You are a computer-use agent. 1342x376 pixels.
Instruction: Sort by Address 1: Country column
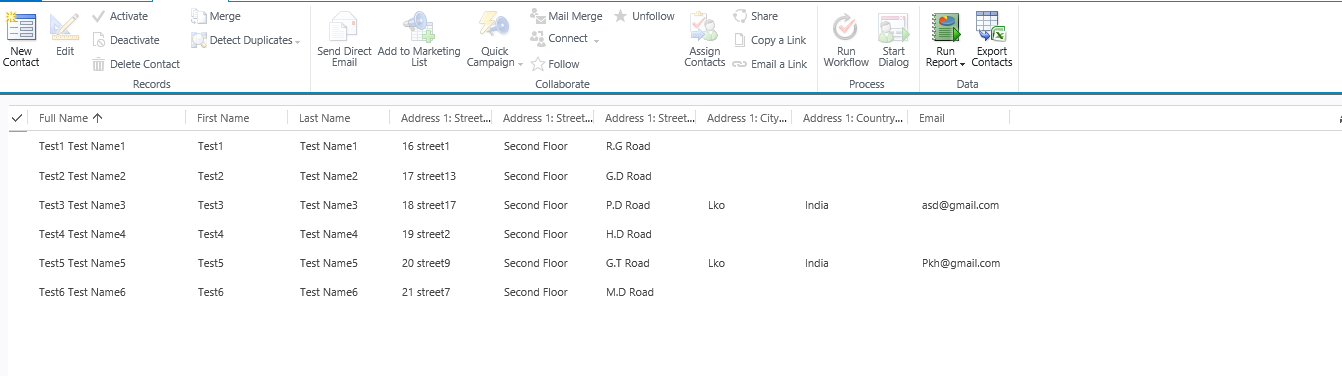853,118
